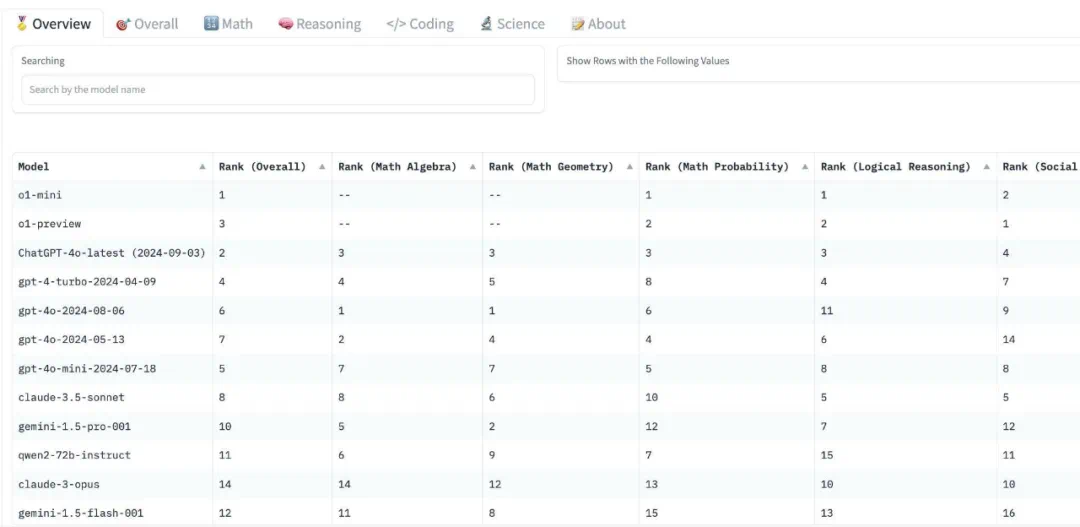Sort by Rank (Math Probability) using its arrow
This screenshot has width=1080, height=527.
(804, 167)
